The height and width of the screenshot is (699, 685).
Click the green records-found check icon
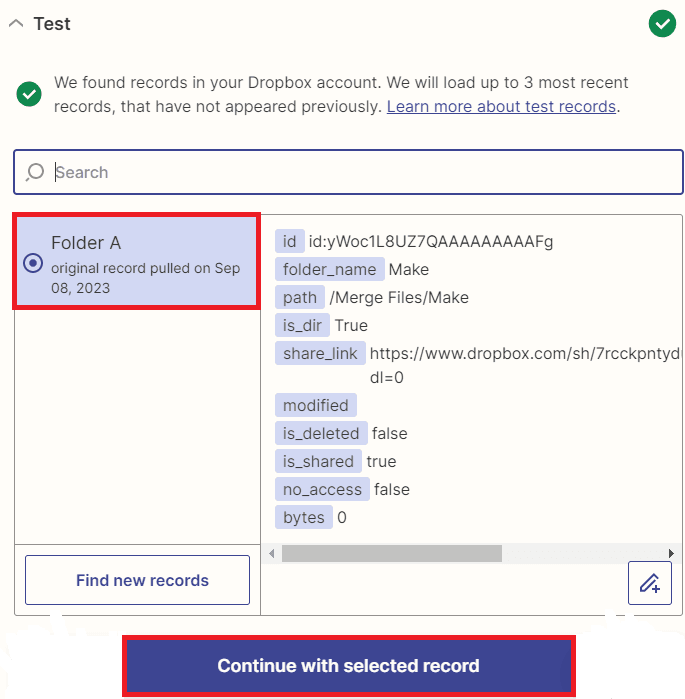[x=29, y=94]
